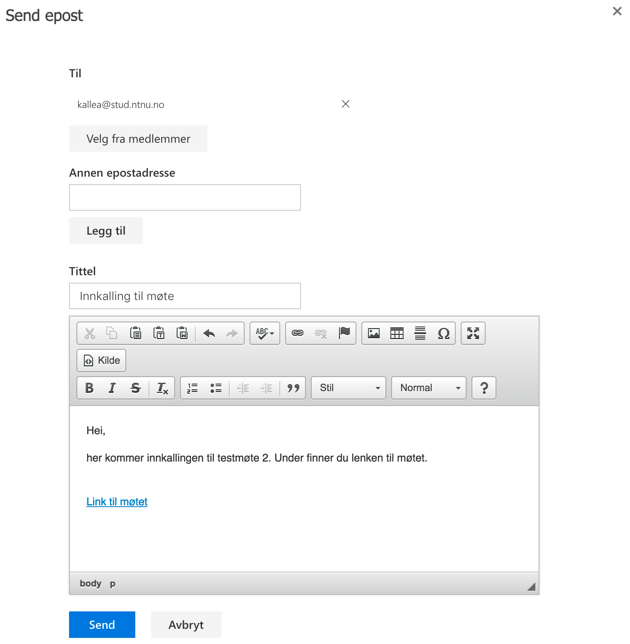The height and width of the screenshot is (644, 630).
Task: Click the Send button
Action: pos(102,625)
